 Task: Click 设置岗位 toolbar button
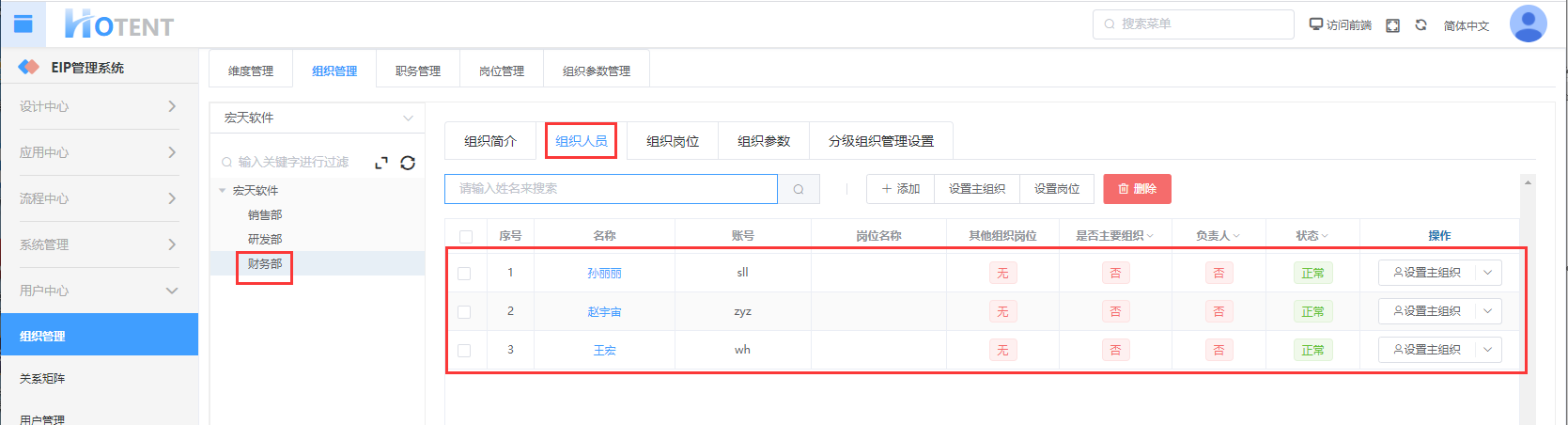point(1057,189)
